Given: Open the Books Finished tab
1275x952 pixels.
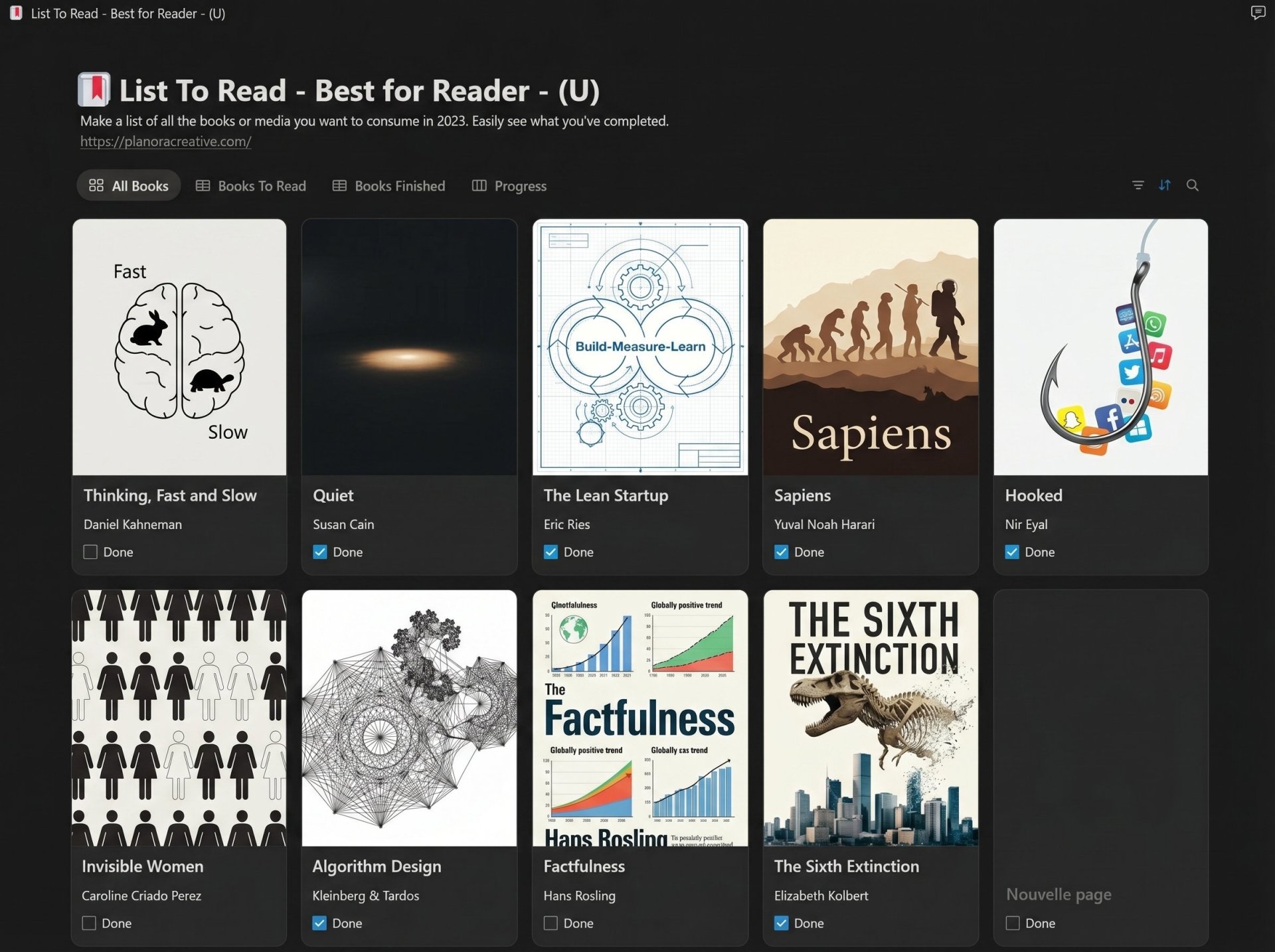Looking at the screenshot, I should click(x=388, y=186).
